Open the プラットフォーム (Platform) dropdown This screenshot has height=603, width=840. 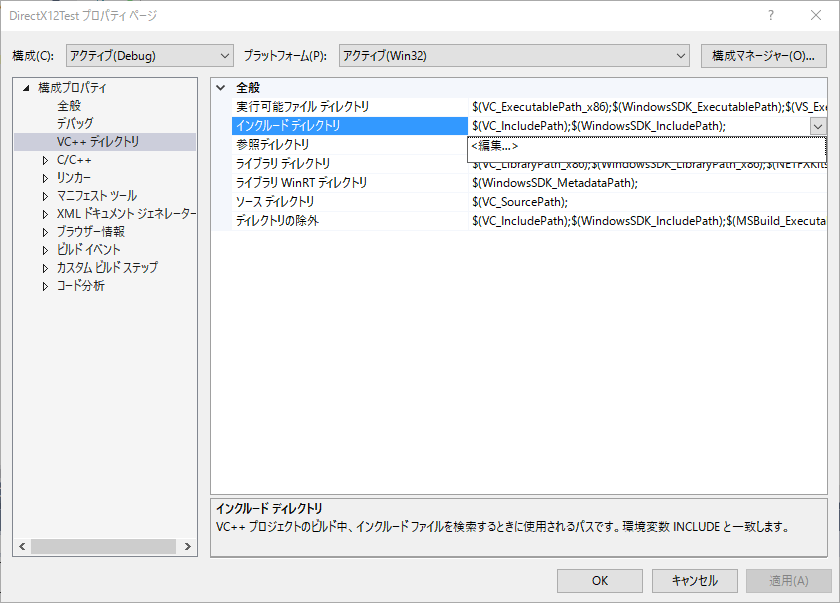click(x=514, y=56)
